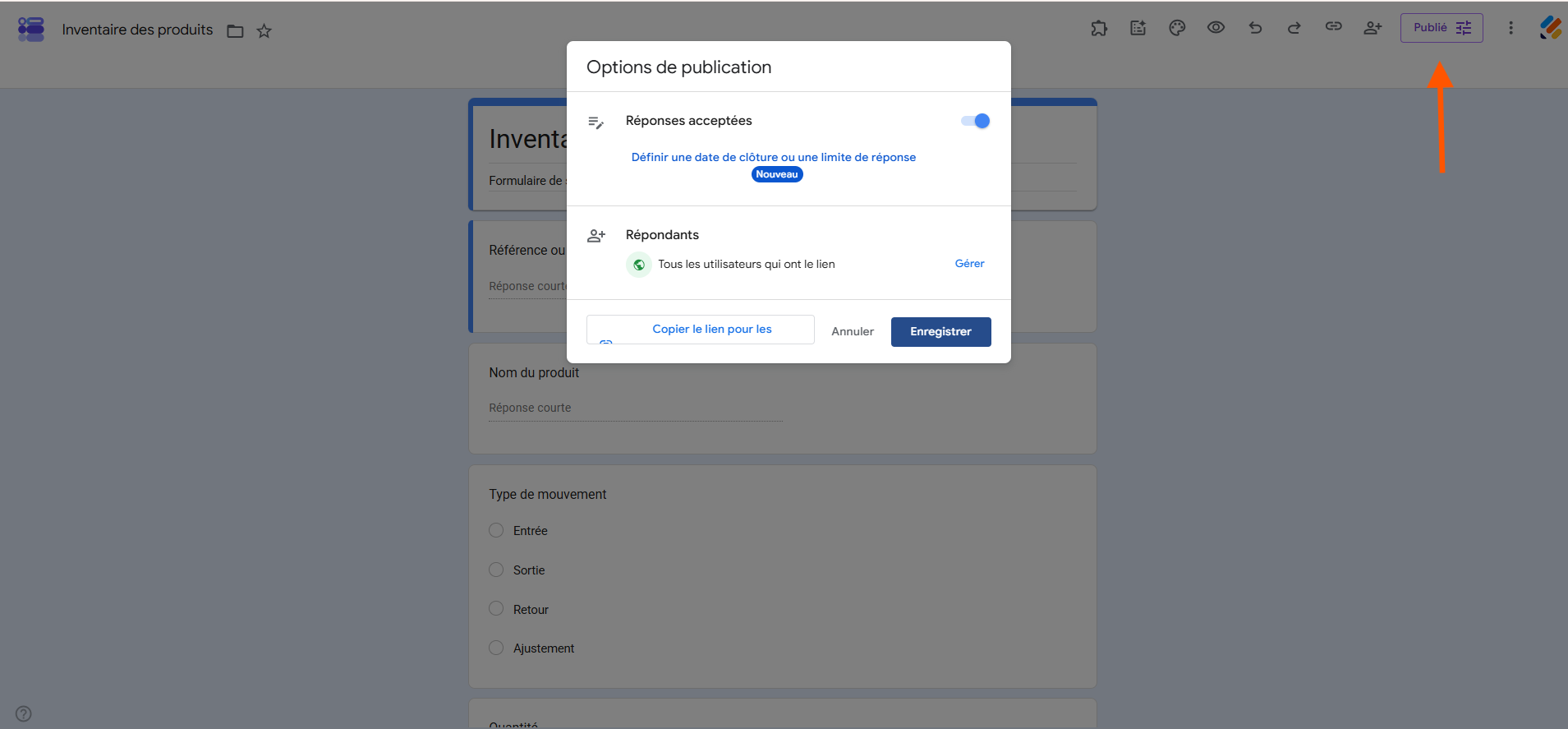This screenshot has width=1568, height=729.
Task: Click the Nom du produit question title
Action: (534, 372)
